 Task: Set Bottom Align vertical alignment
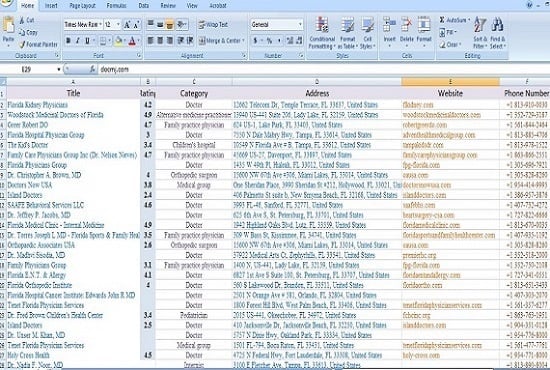point(169,24)
